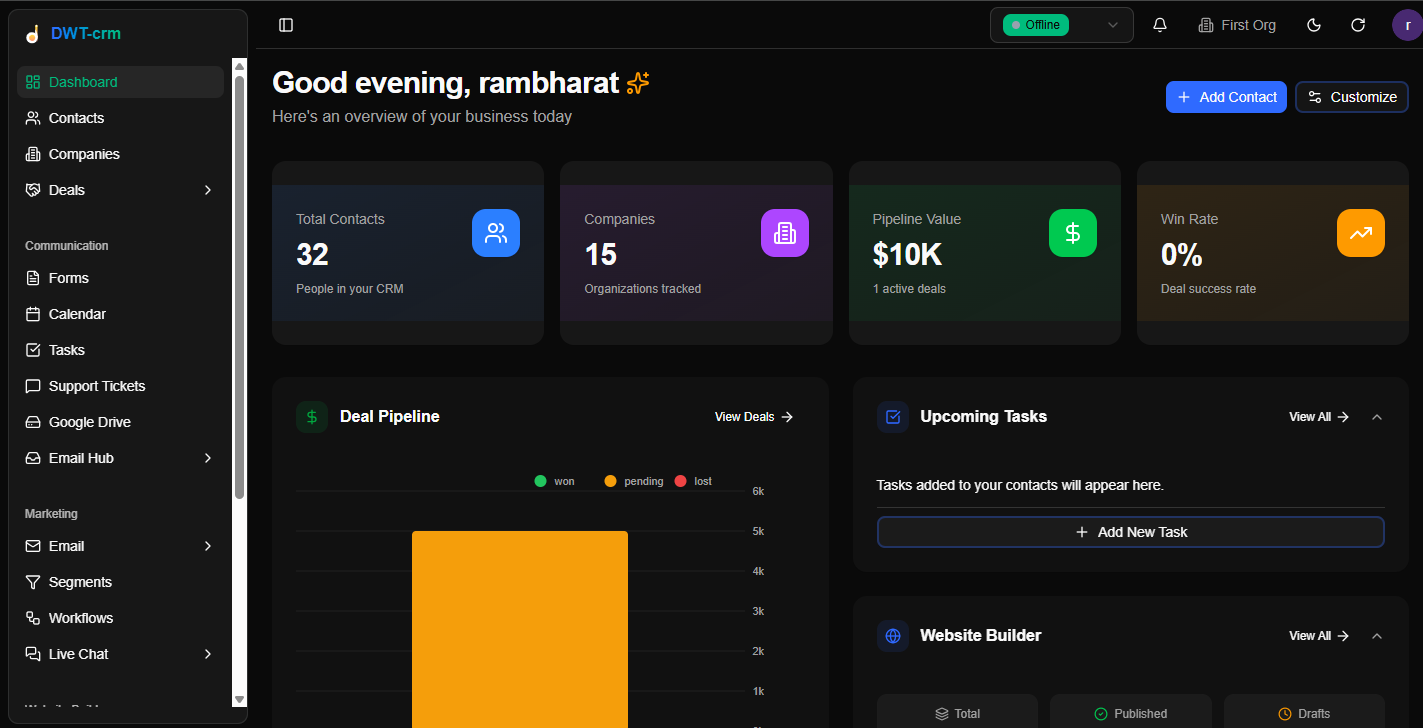Click the sparkle icon beside greeting
This screenshot has width=1423, height=728.
point(638,83)
